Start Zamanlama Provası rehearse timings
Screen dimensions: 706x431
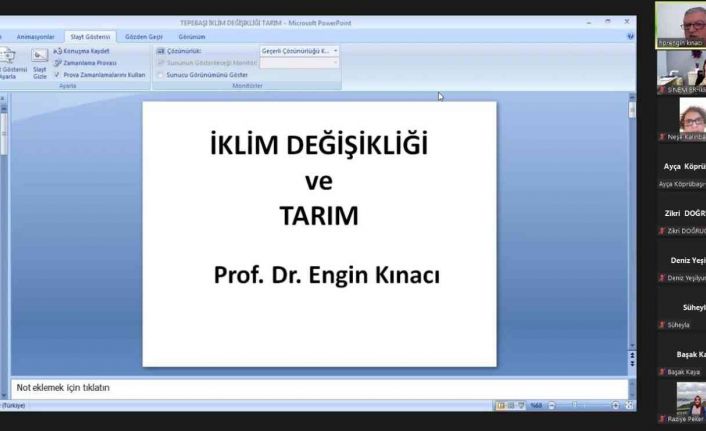85,63
